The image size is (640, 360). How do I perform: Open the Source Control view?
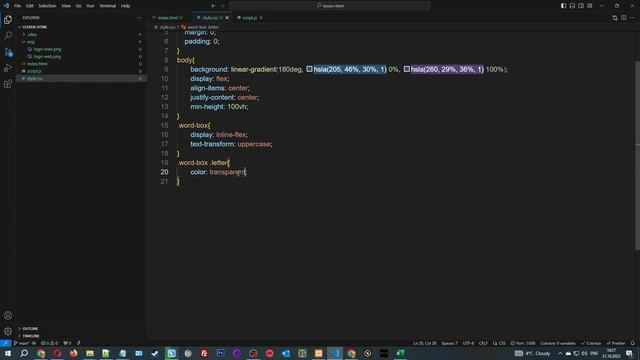8,52
